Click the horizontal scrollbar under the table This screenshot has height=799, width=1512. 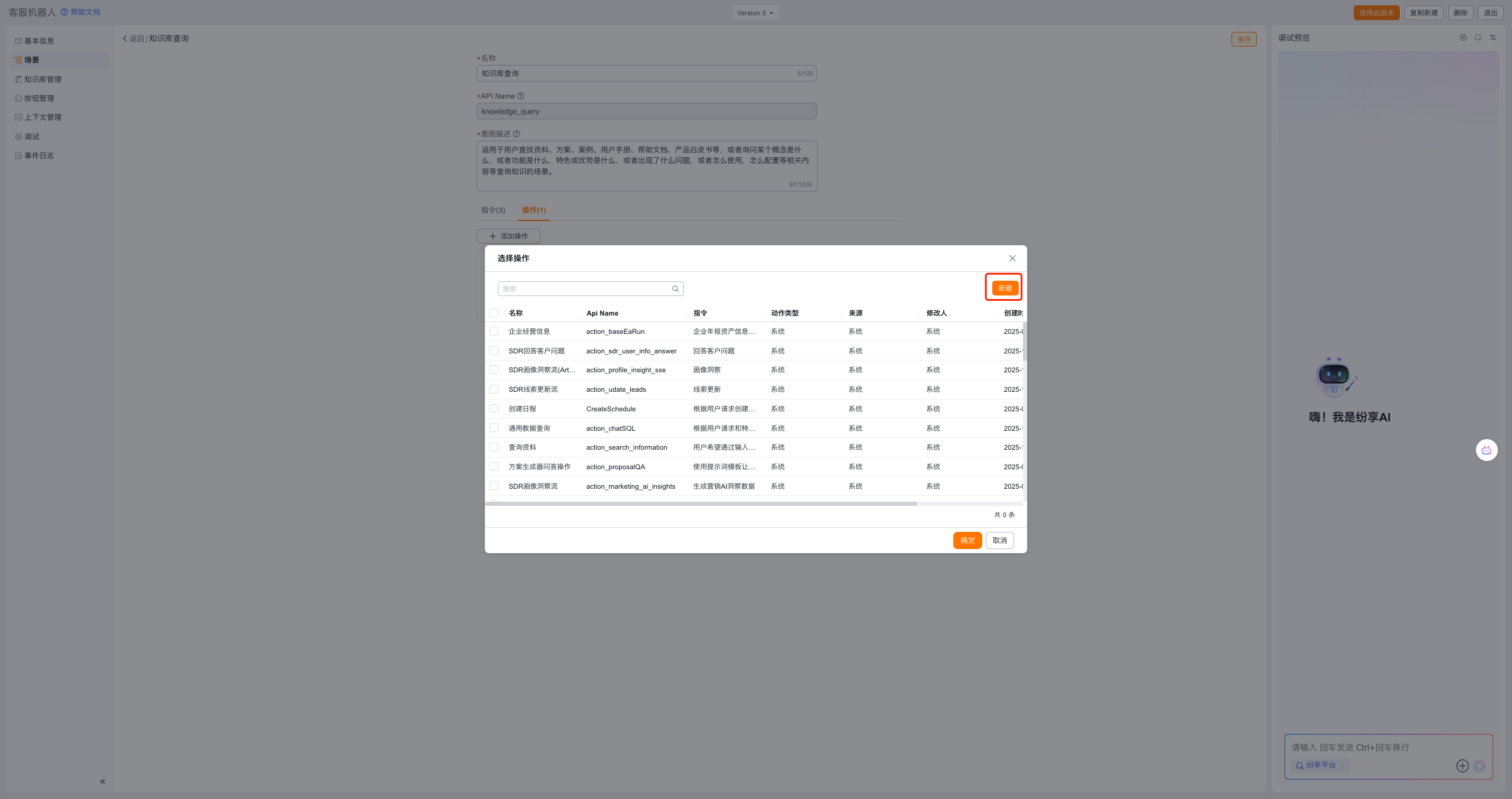(700, 504)
